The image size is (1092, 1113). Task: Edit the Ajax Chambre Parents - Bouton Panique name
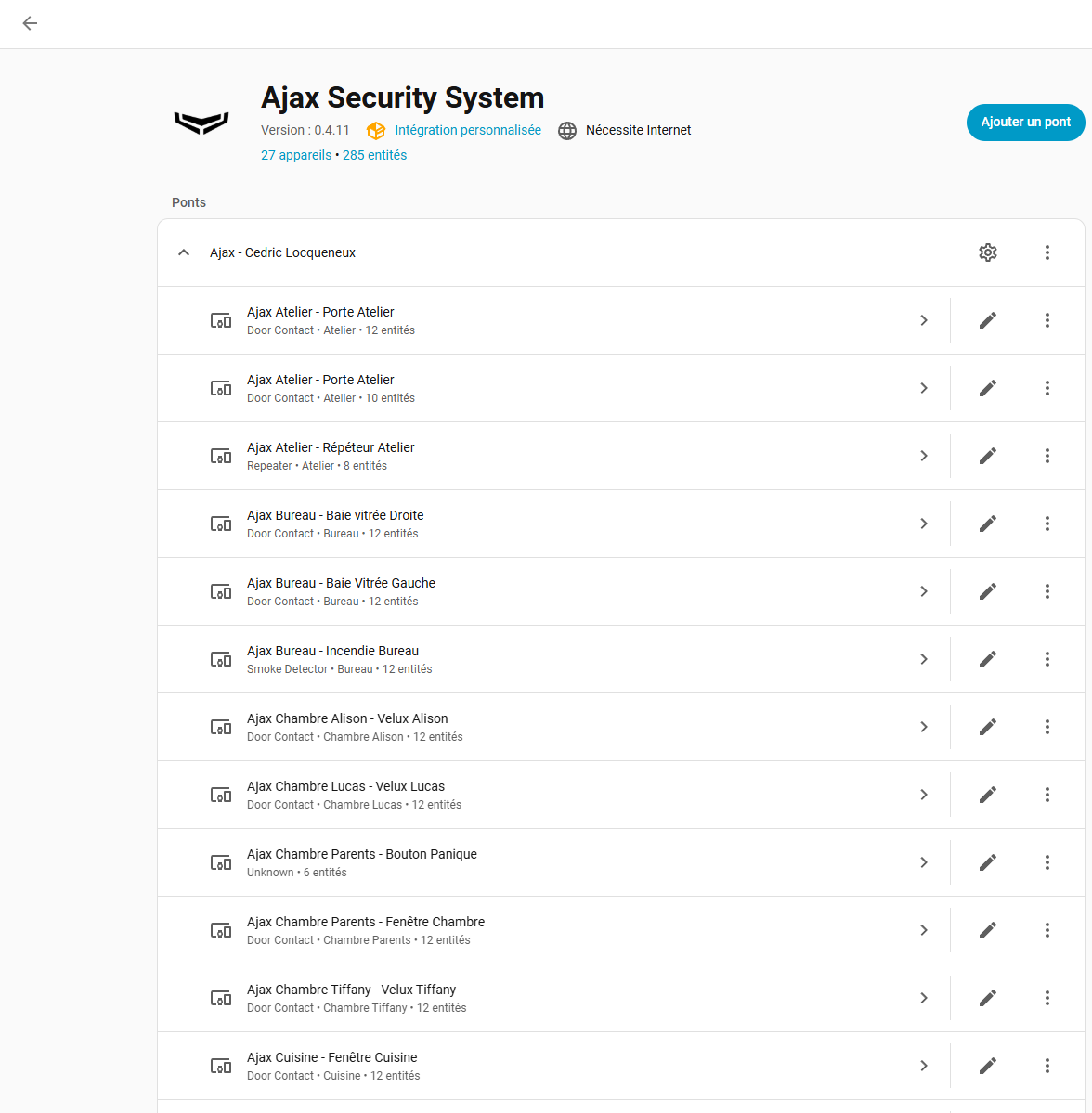(987, 861)
